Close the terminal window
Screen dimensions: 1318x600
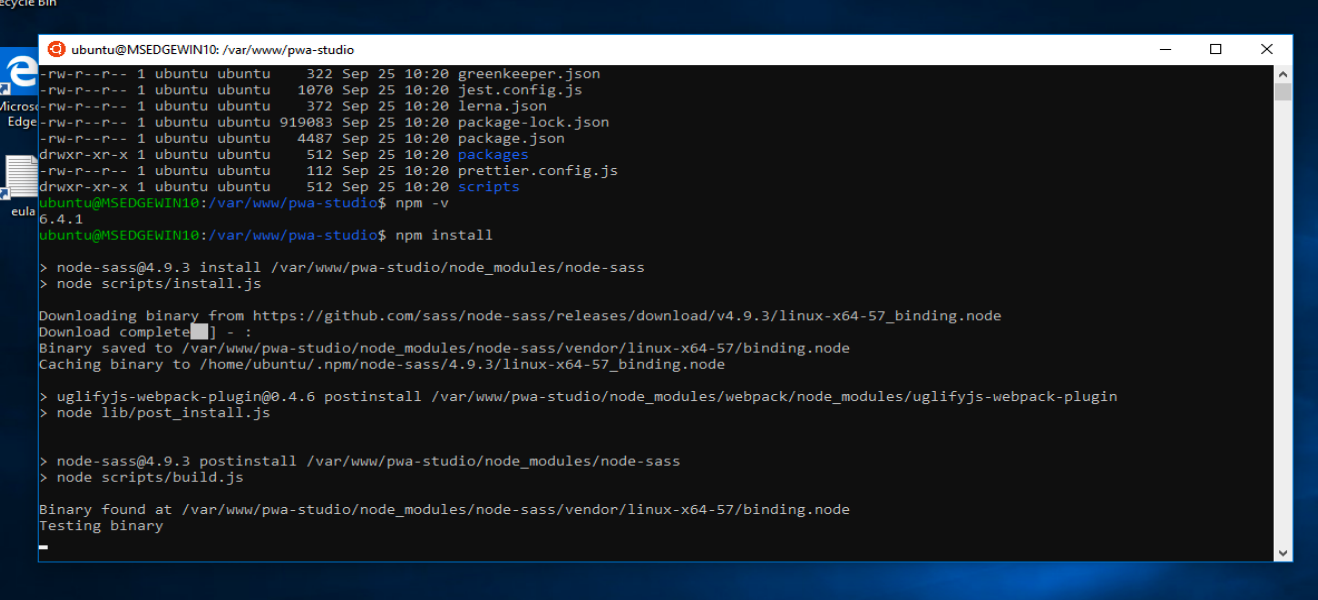point(1266,48)
